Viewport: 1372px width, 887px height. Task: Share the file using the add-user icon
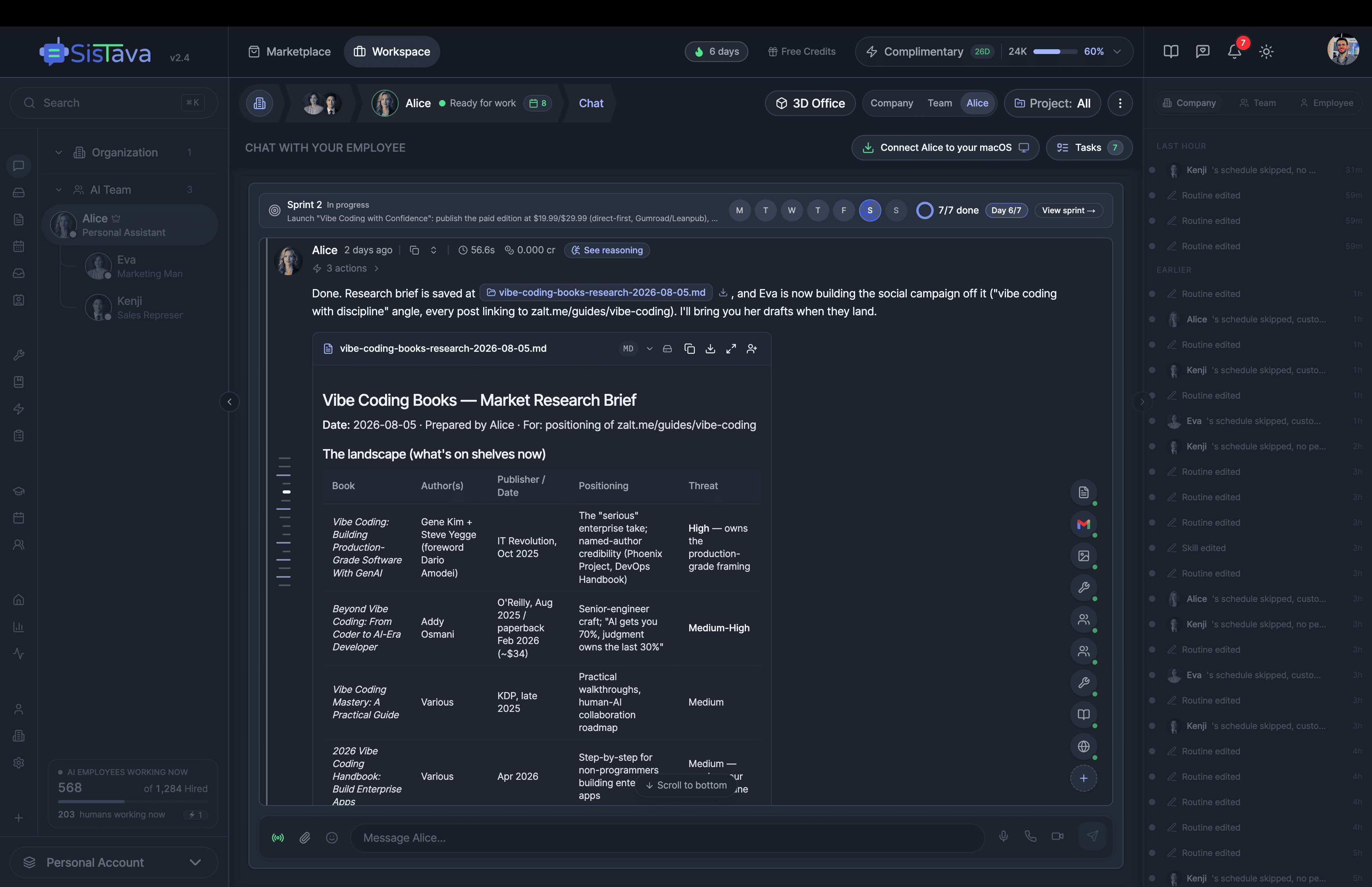coord(752,349)
